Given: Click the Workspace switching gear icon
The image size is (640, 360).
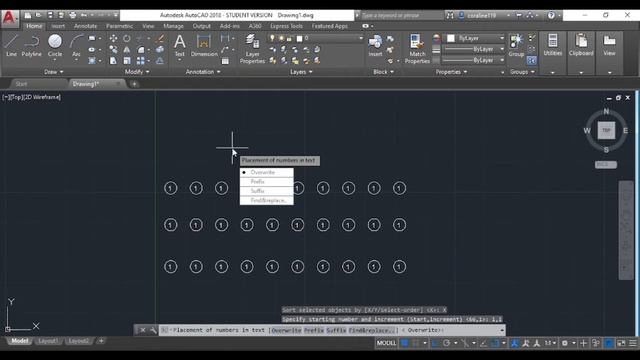Looking at the screenshot, I should click(565, 343).
